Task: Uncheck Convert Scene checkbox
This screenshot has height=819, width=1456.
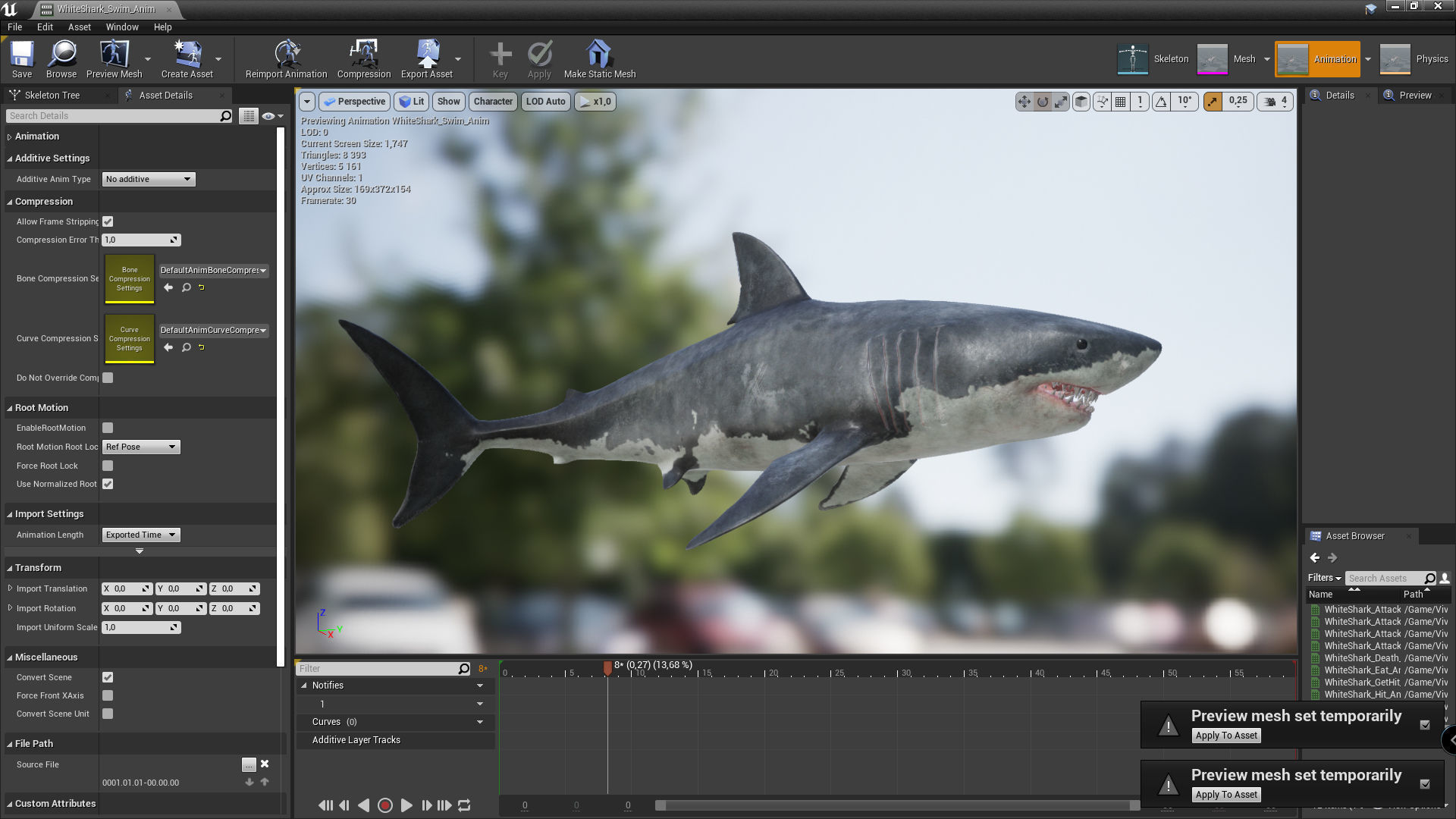Action: 108,677
